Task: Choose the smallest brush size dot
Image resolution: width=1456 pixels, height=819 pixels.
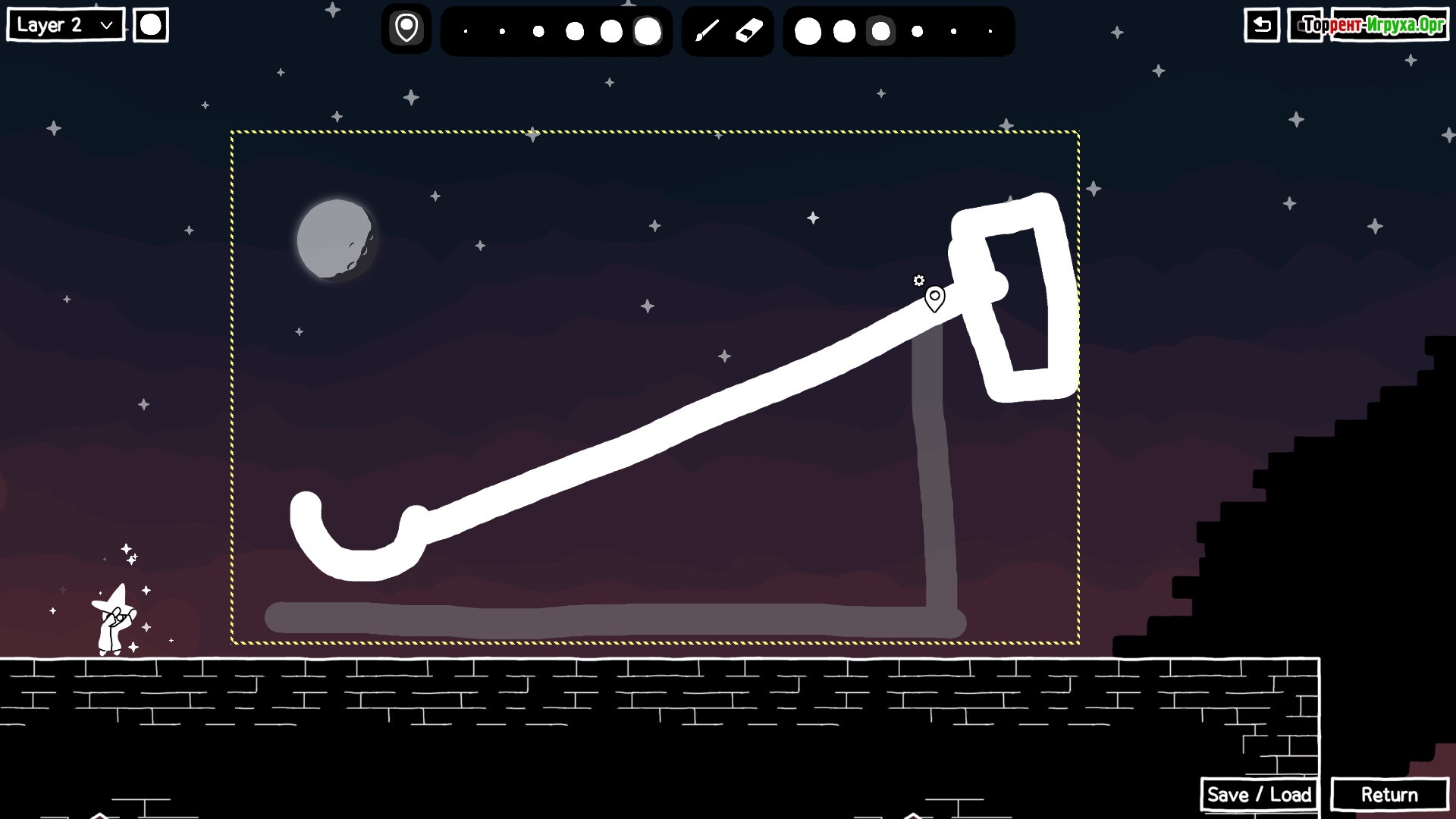Action: tap(466, 32)
